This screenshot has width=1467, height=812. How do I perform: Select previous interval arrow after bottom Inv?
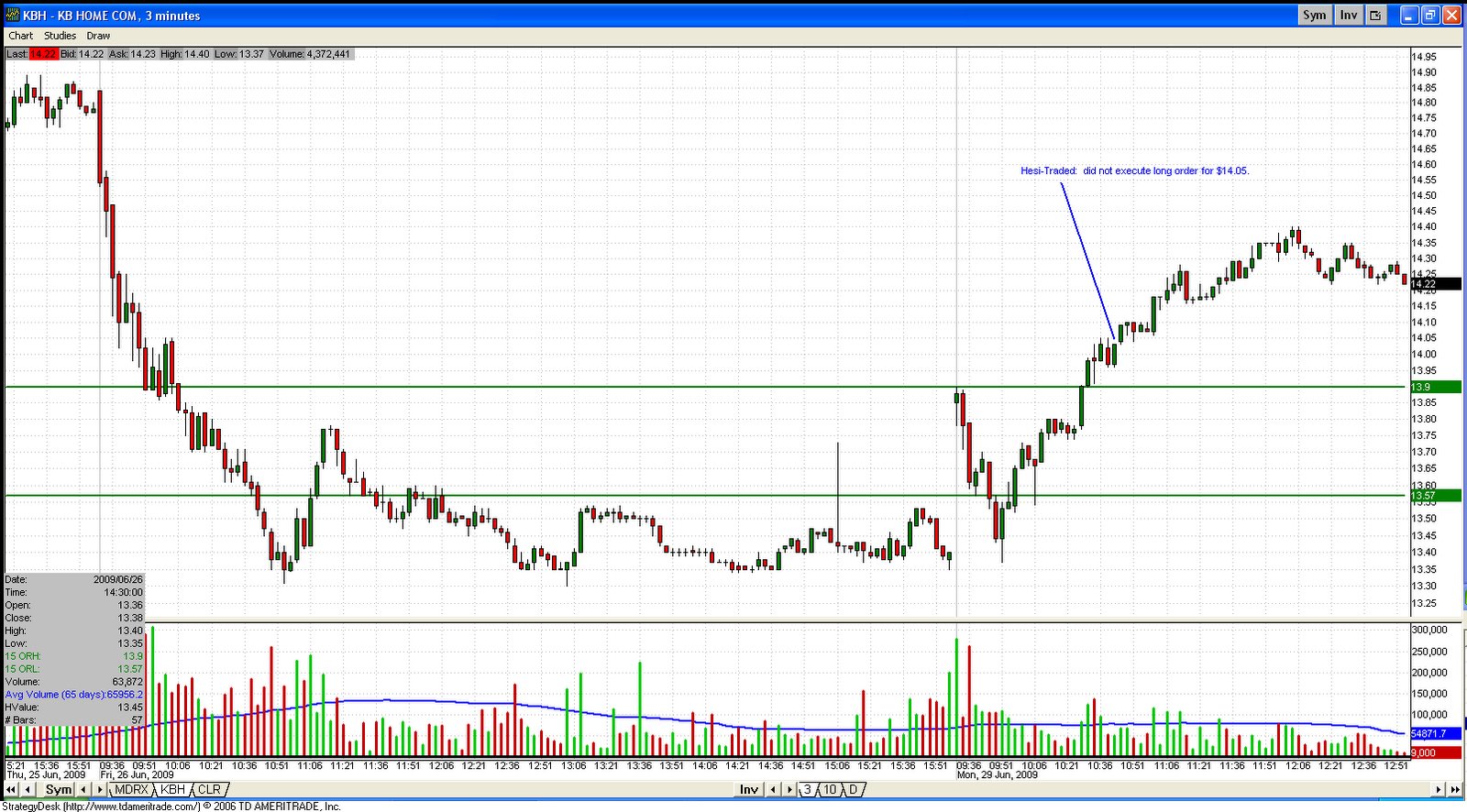(773, 789)
